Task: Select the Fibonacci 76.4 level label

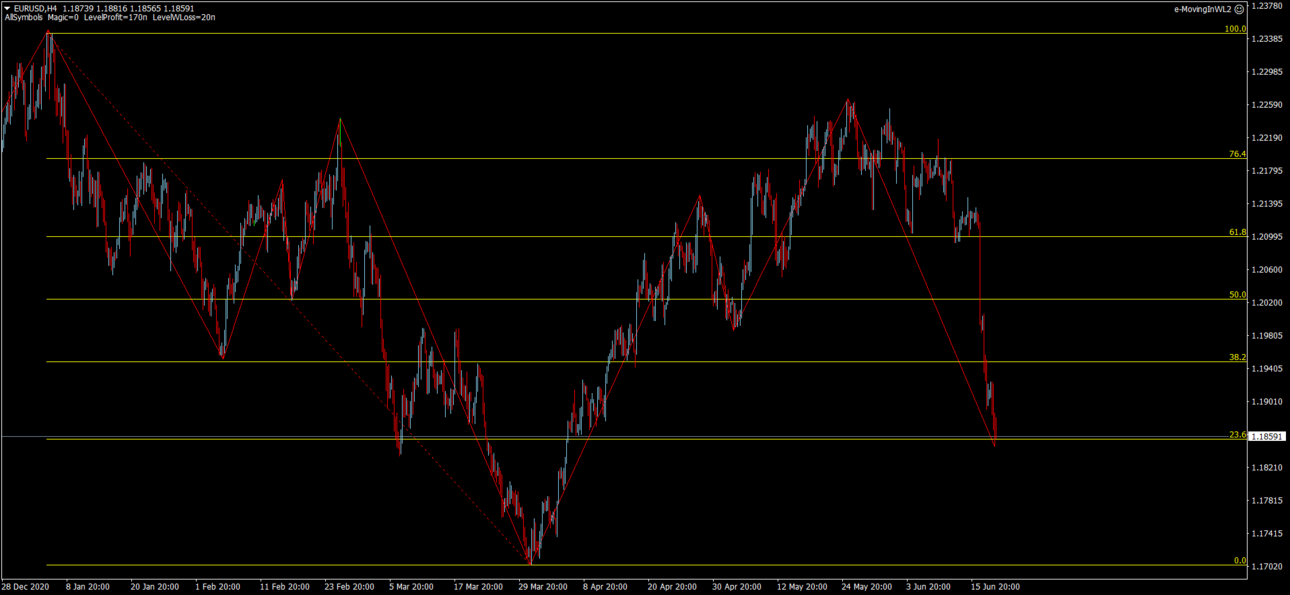Action: (x=1237, y=154)
